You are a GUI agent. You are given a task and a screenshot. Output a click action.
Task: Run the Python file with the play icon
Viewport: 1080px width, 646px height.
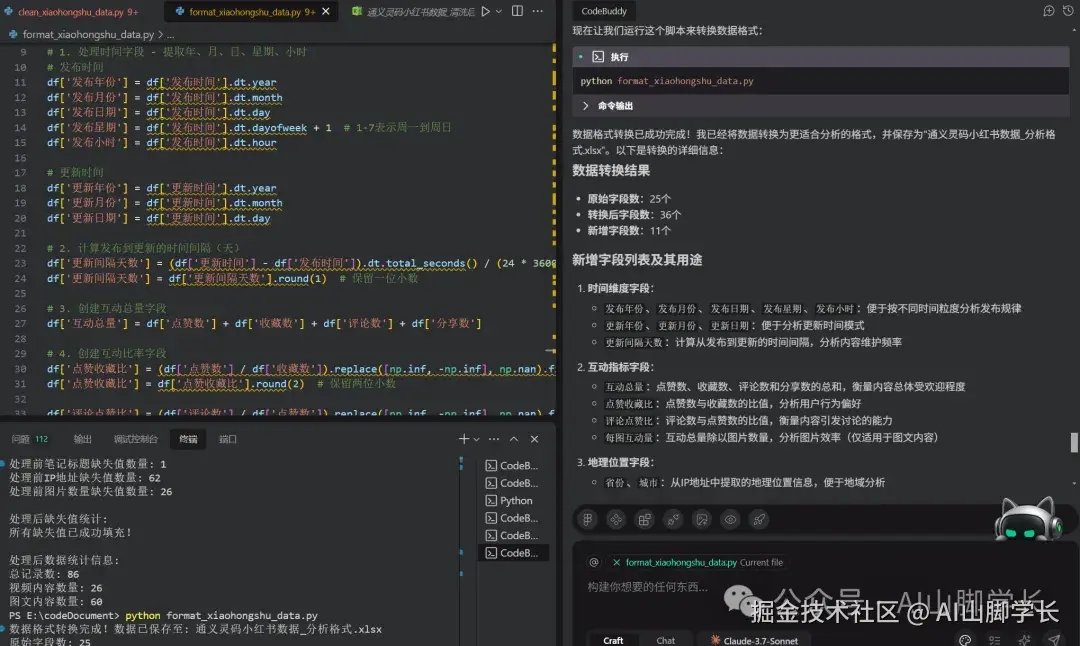point(486,10)
